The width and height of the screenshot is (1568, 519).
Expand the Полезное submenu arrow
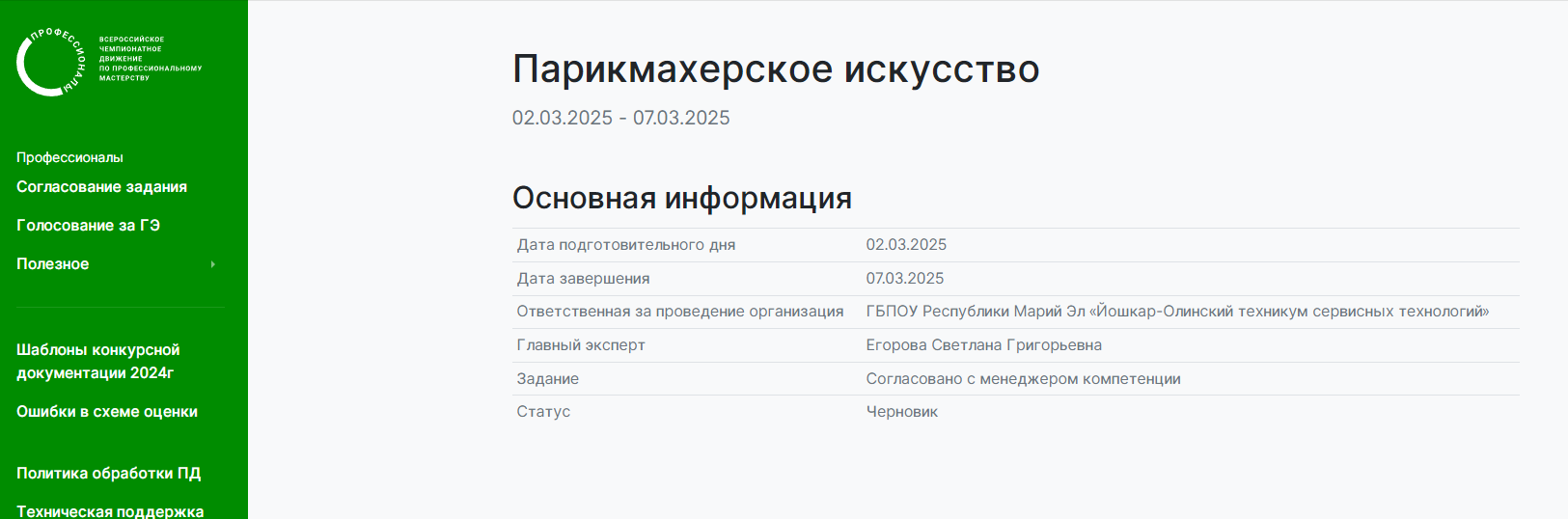click(x=213, y=264)
